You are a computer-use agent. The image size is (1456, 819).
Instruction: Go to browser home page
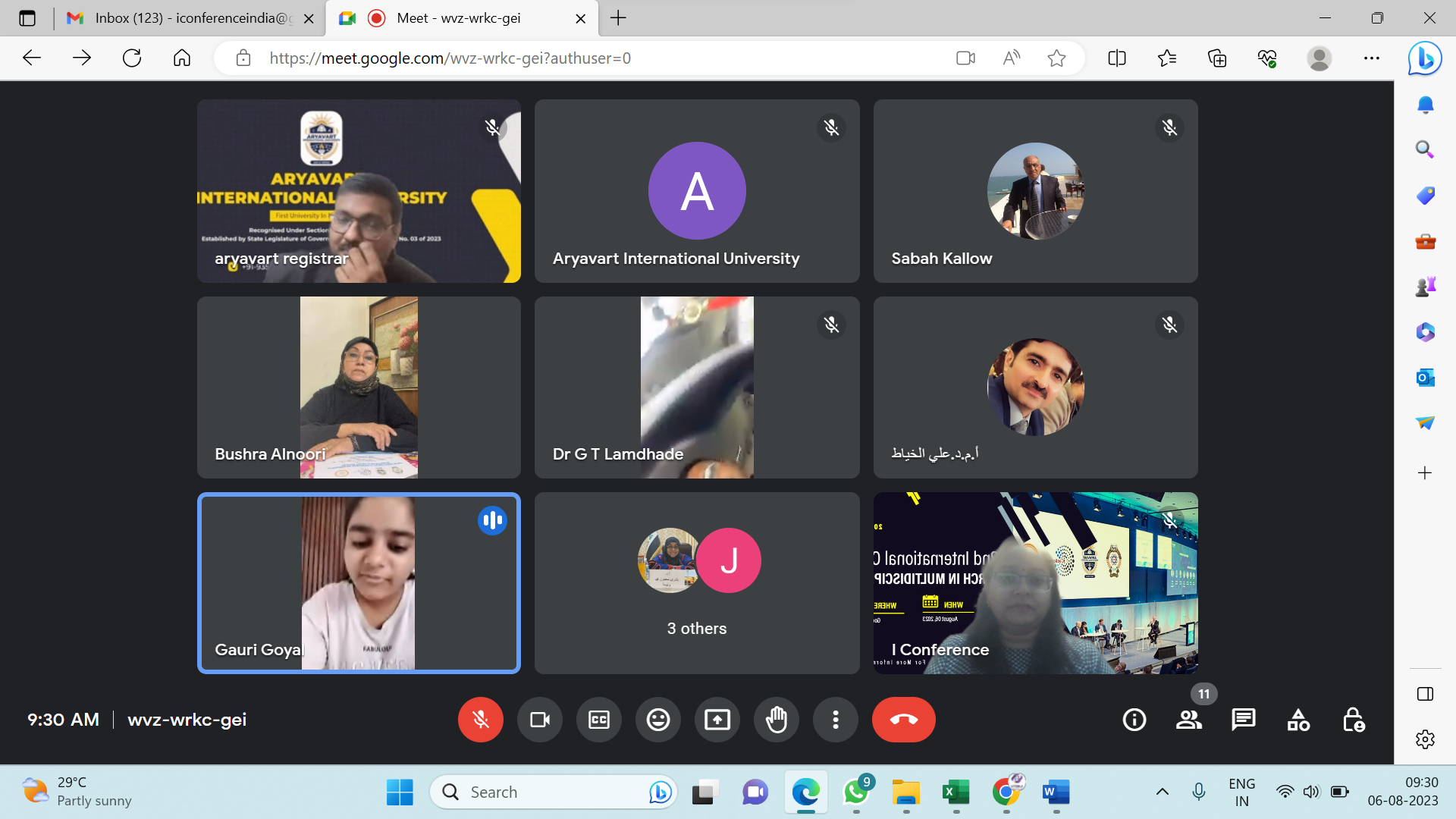pos(182,58)
